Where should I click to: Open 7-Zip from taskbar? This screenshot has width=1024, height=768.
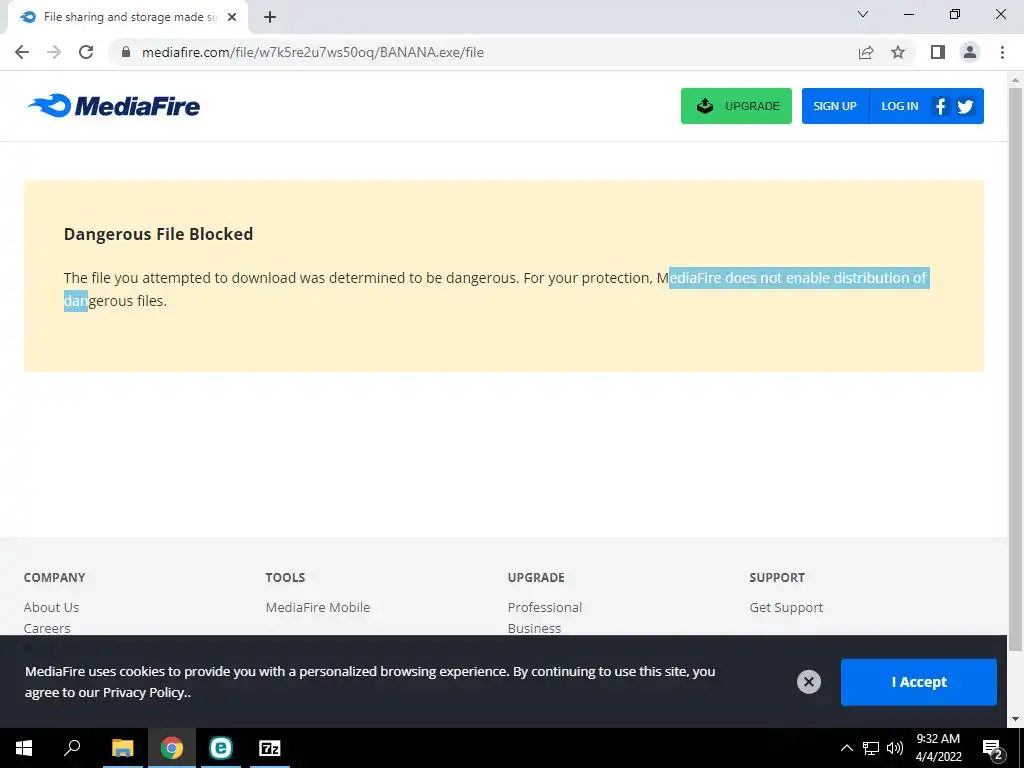tap(270, 748)
